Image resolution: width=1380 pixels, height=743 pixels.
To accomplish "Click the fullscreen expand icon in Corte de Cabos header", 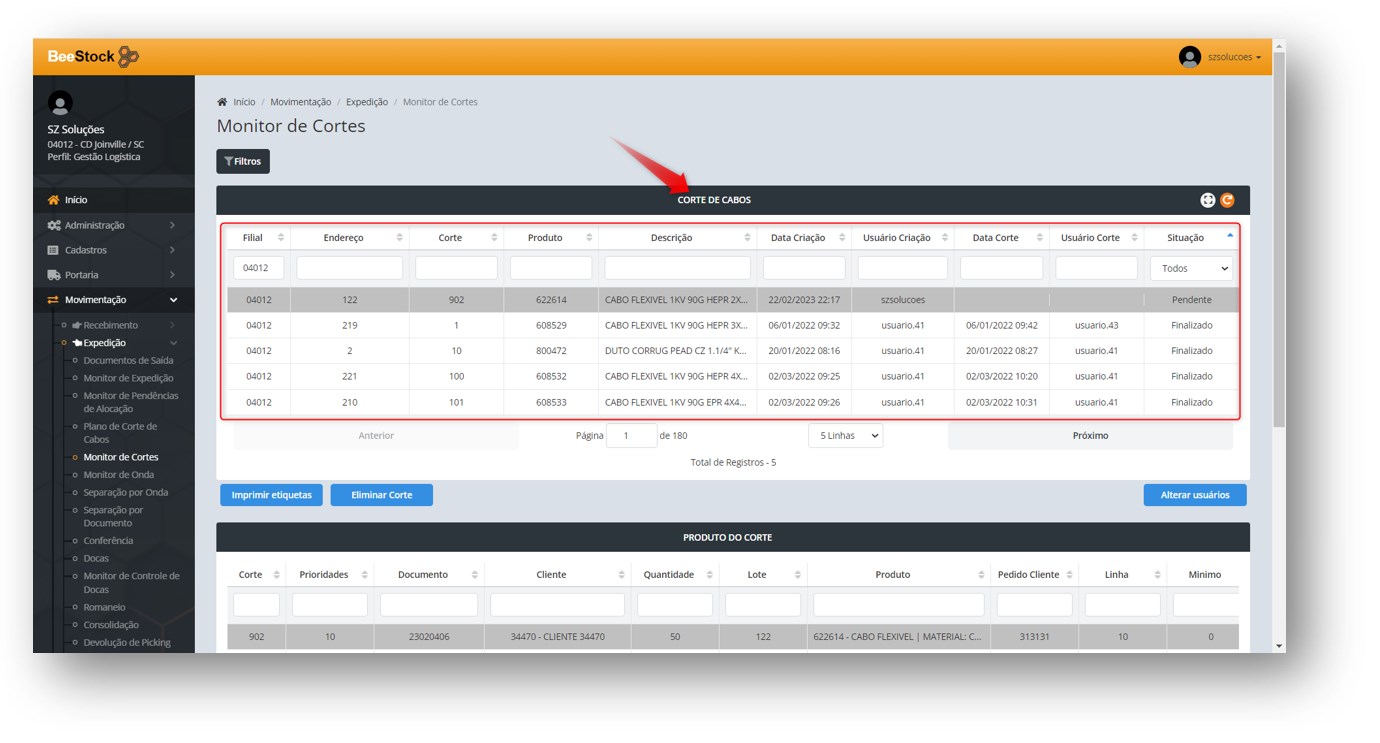I will coord(1208,200).
